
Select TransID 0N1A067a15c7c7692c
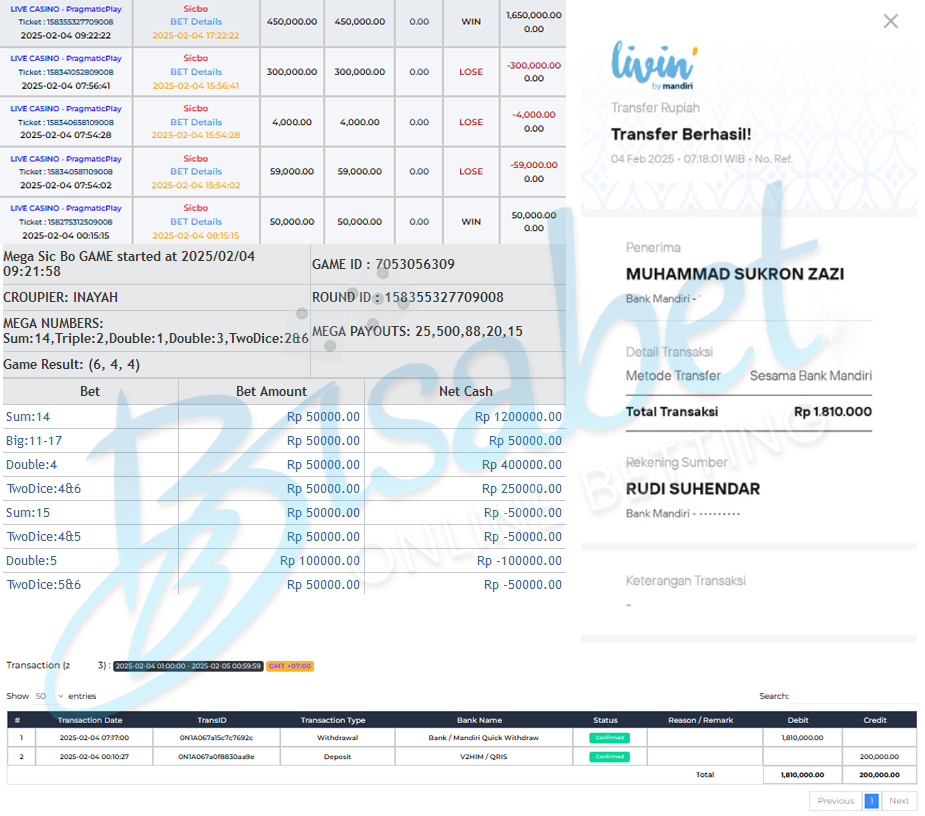tap(216, 738)
